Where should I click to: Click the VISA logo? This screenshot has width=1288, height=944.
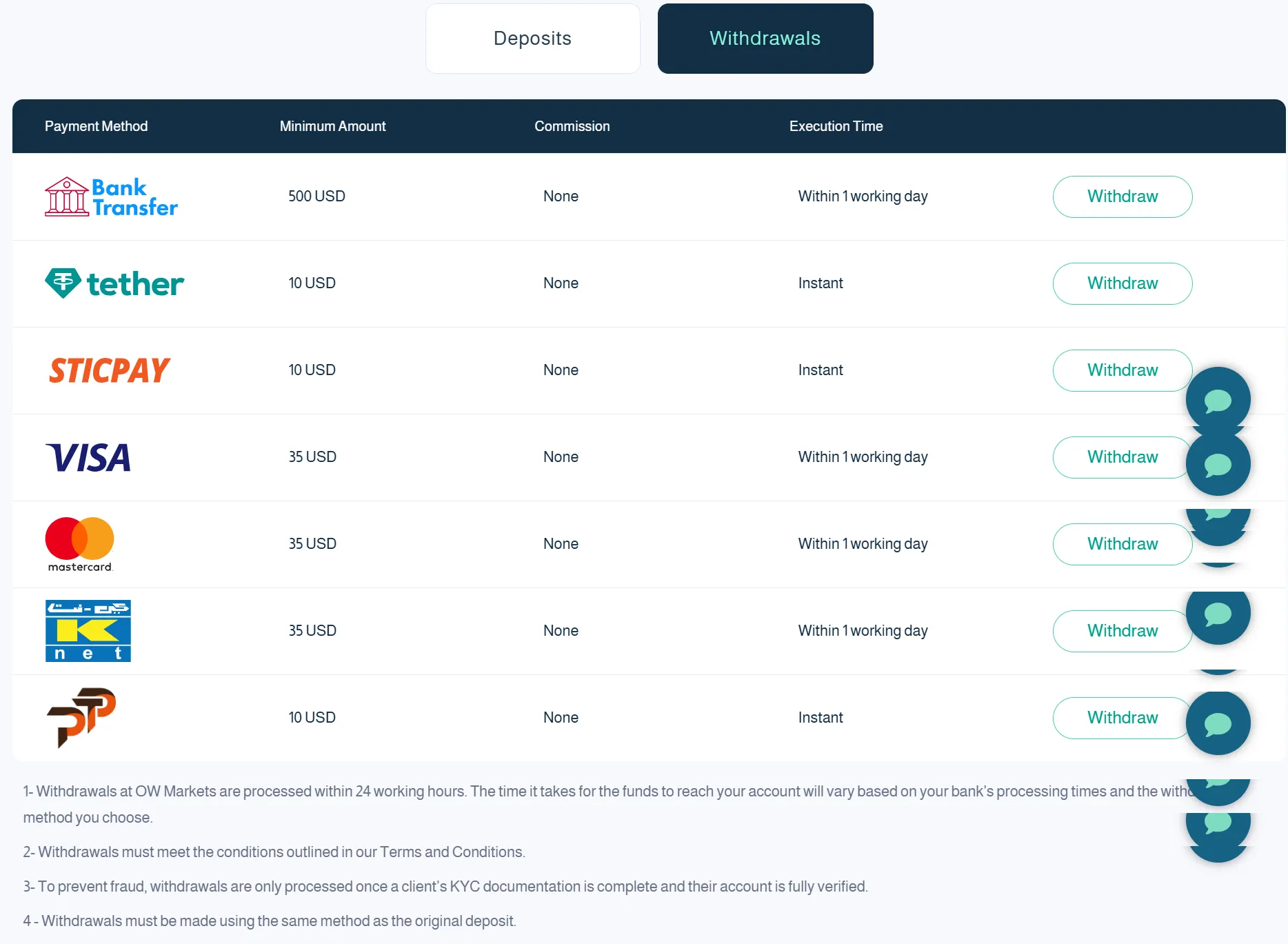pos(88,457)
